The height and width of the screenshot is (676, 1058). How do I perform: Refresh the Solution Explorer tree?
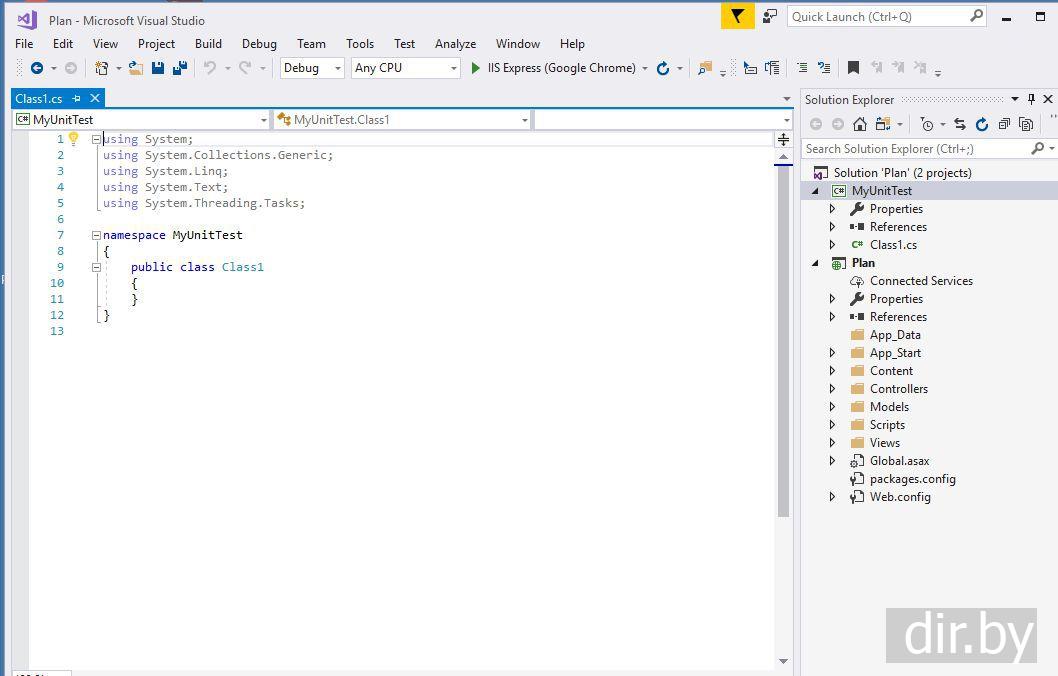tap(981, 124)
